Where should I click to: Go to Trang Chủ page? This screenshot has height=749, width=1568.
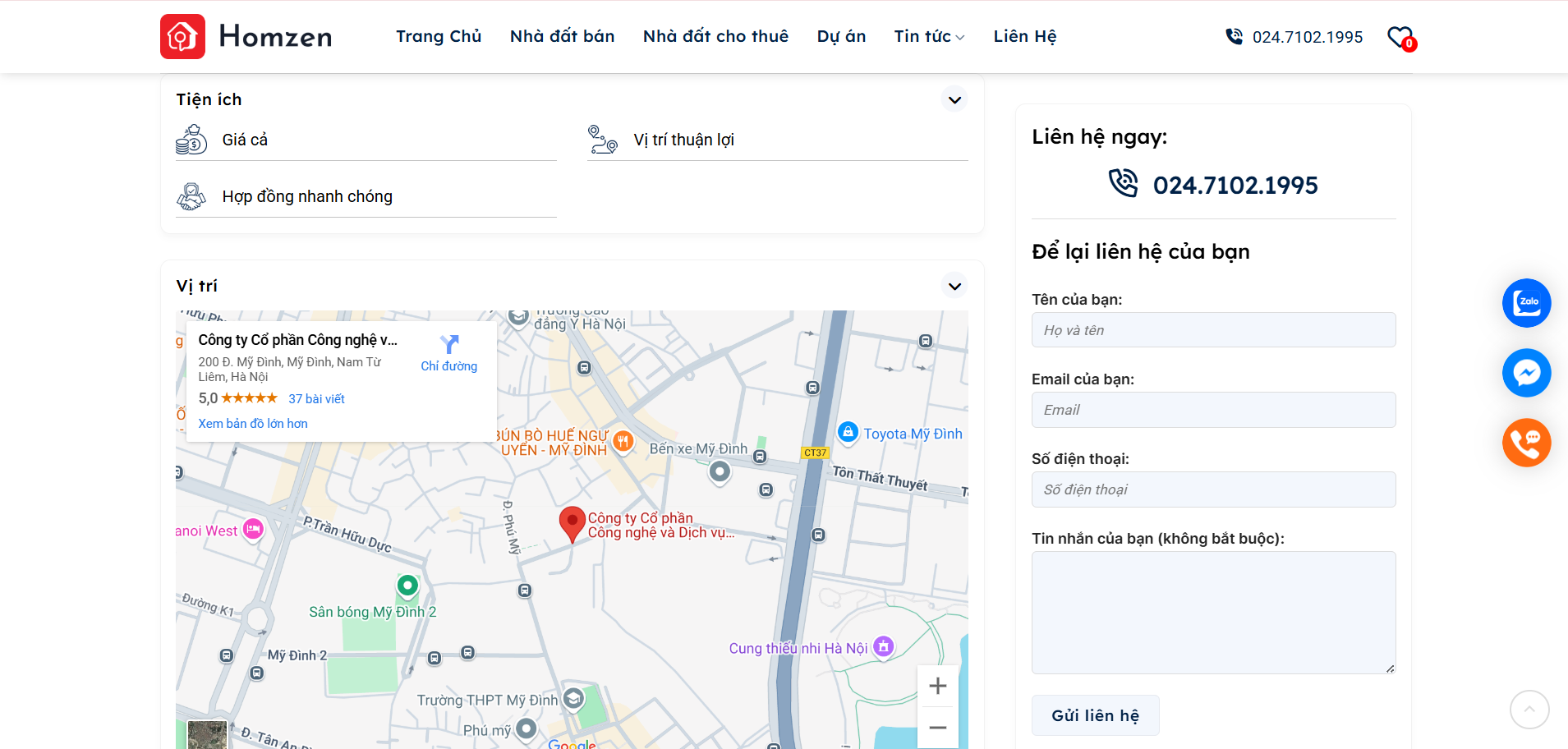click(x=439, y=36)
